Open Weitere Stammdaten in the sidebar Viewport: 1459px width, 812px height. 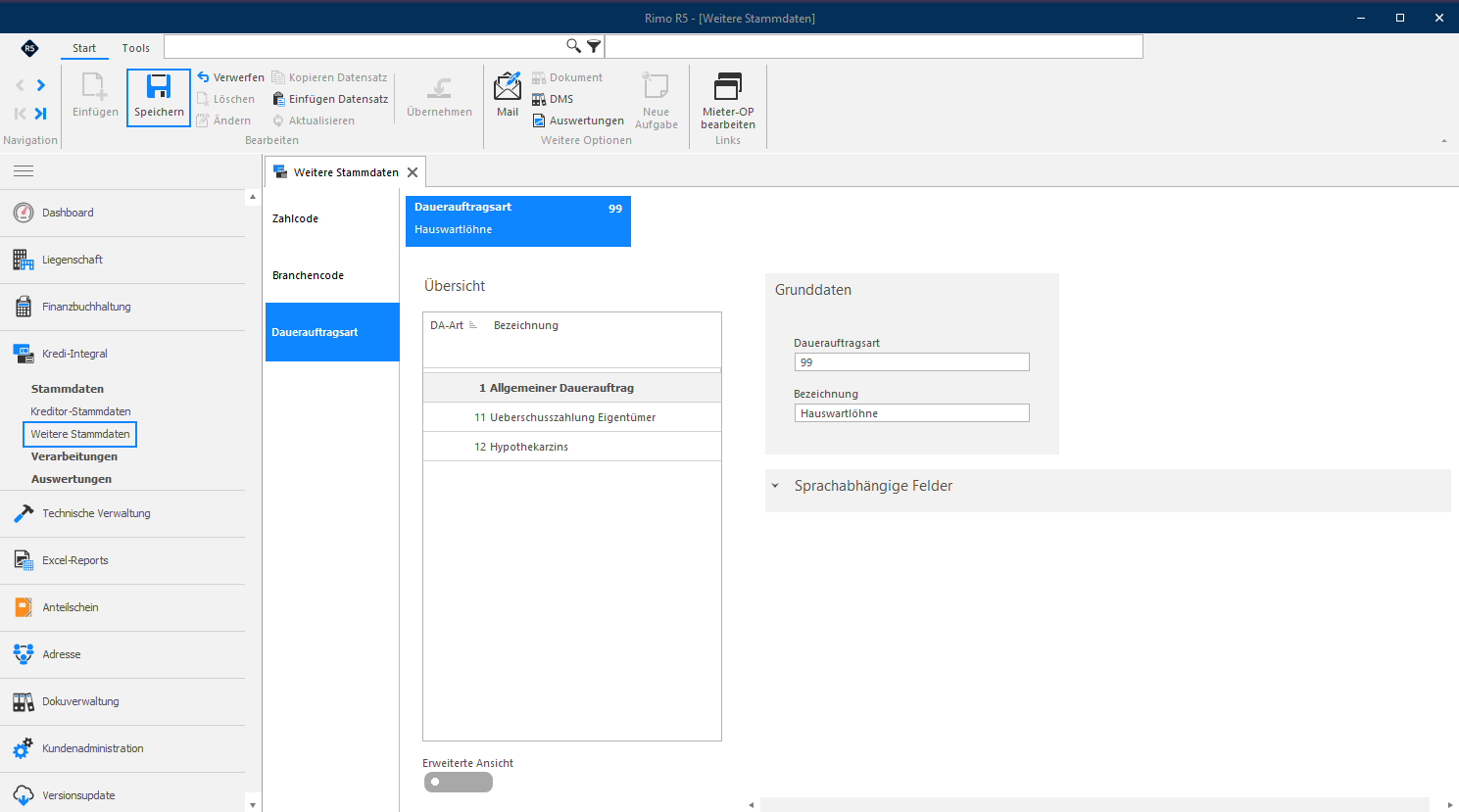(80, 434)
